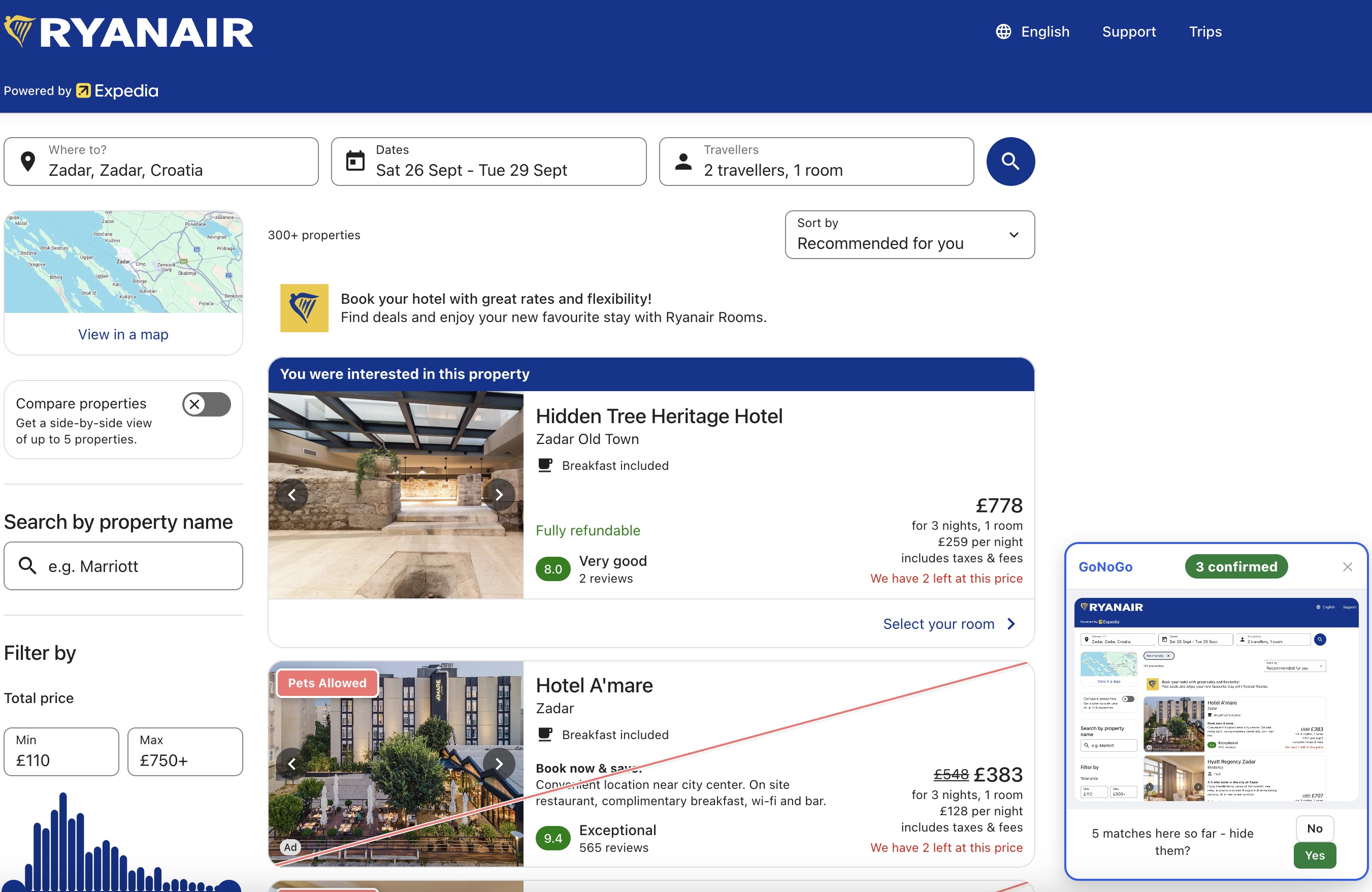Screen dimensions: 1372x892
Task: Click the £383 price on Hotel A'mare
Action: [998, 775]
